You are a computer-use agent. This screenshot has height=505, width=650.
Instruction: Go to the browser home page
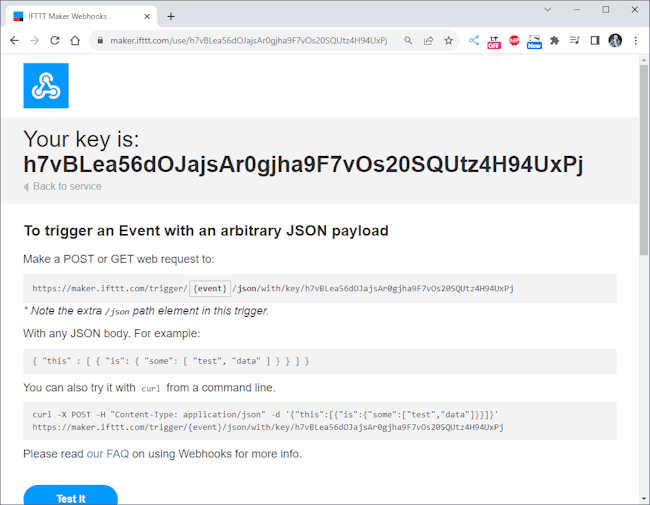pos(75,41)
